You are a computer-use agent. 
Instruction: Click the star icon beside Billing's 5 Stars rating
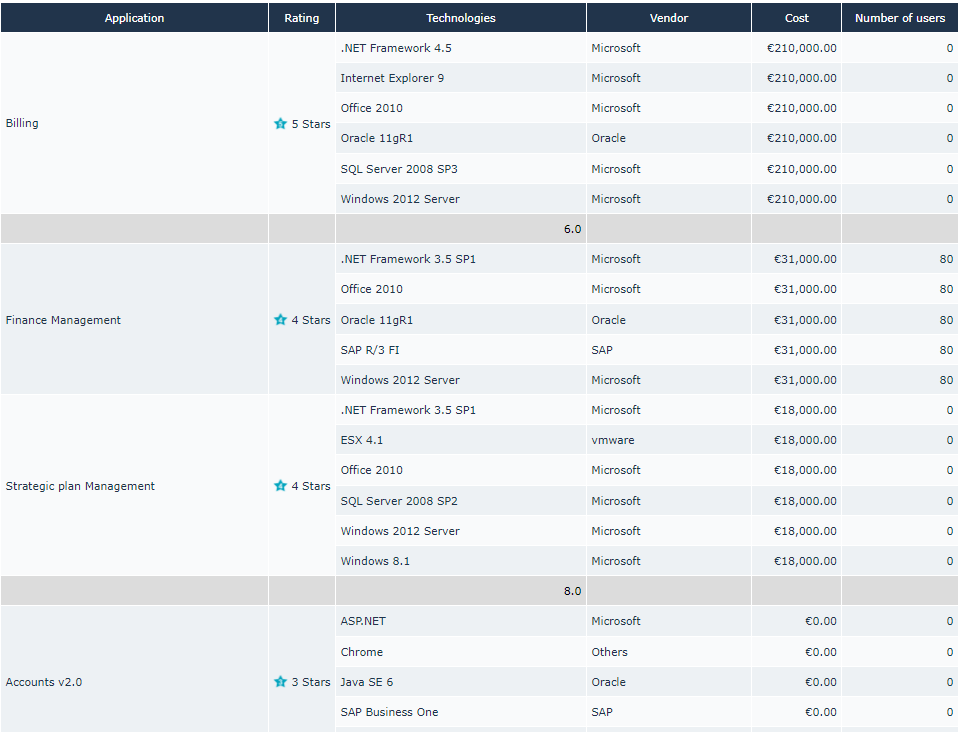tap(280, 124)
